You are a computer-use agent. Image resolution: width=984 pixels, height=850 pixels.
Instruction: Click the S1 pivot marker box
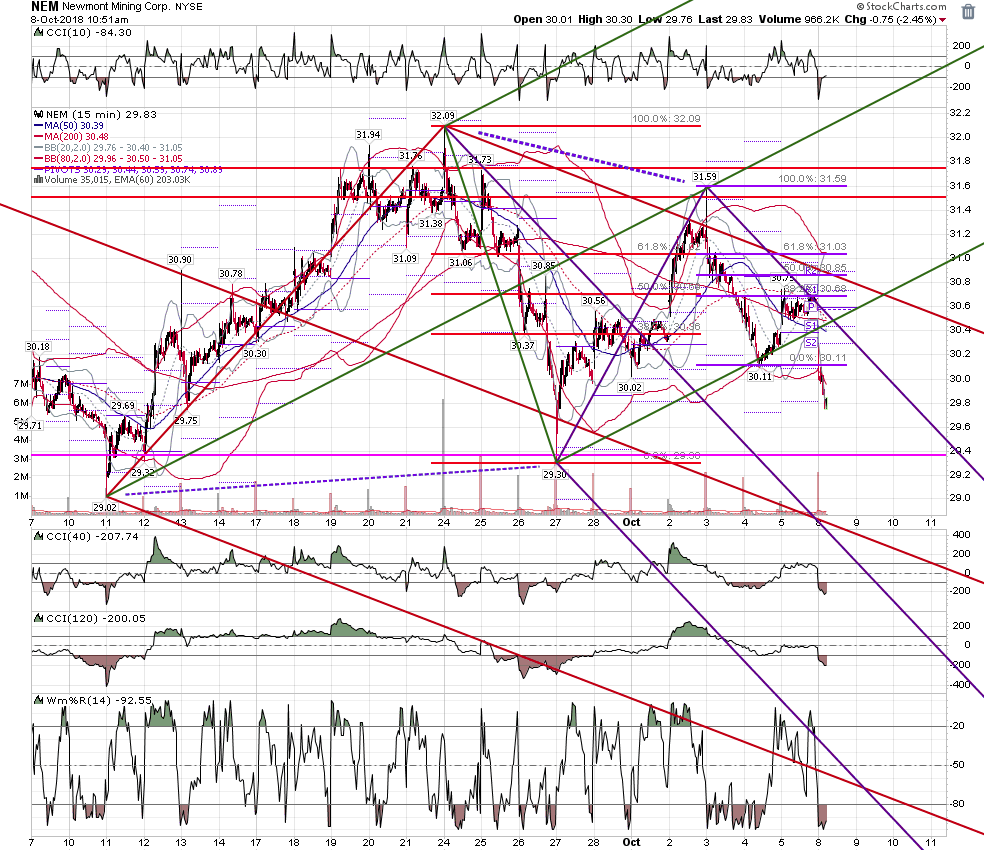[x=811, y=326]
